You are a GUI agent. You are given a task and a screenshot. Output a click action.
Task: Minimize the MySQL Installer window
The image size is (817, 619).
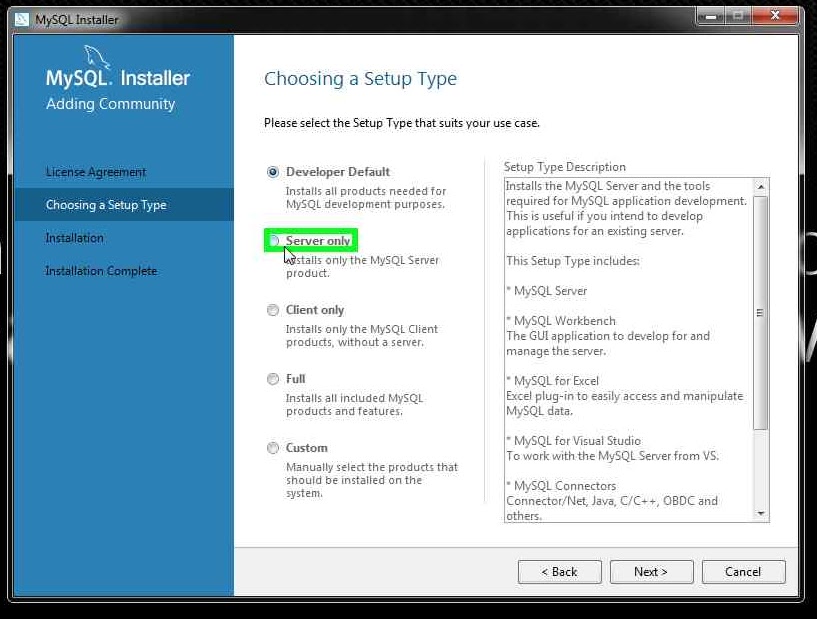712,16
